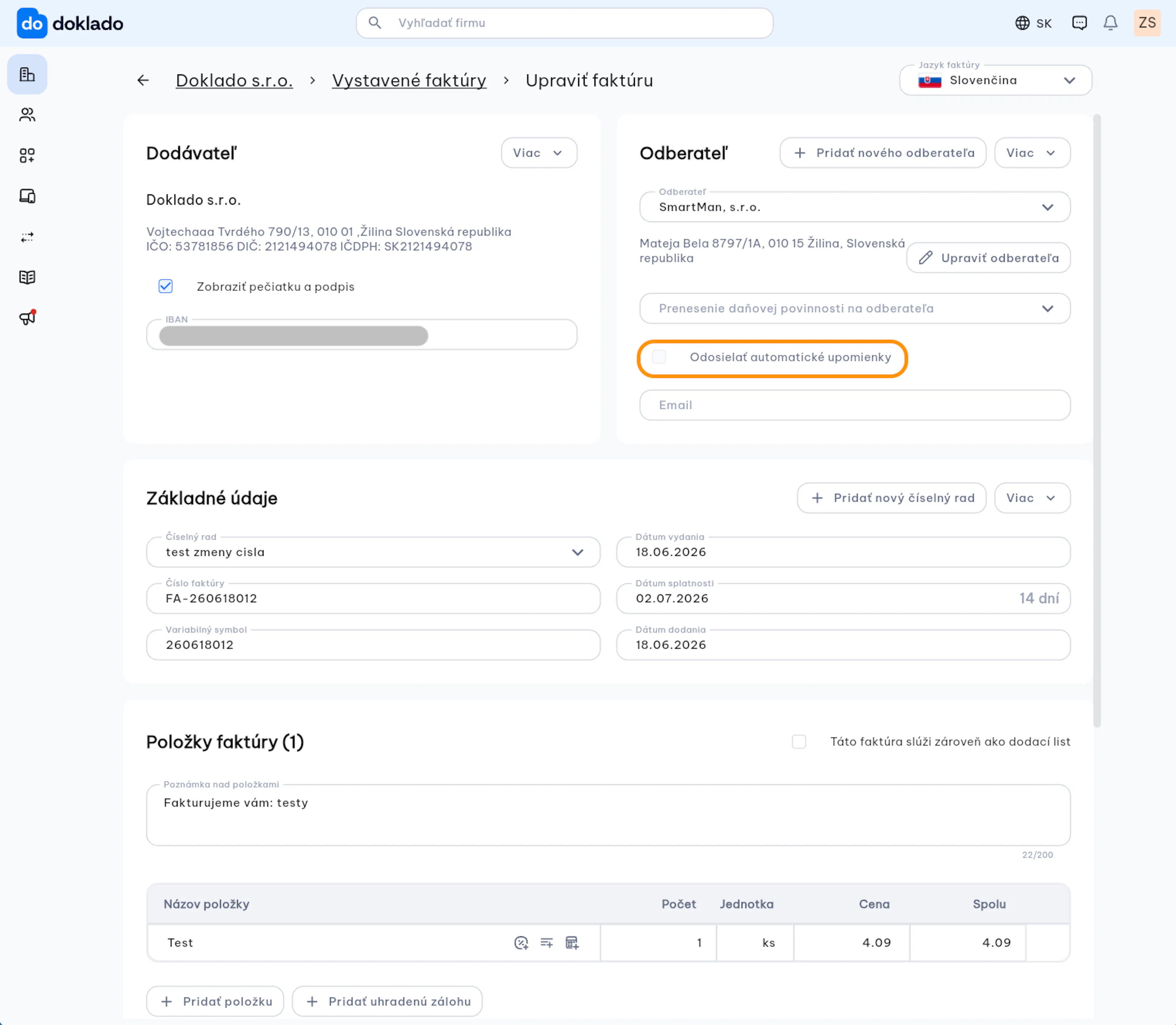The height and width of the screenshot is (1025, 1176).
Task: Click the 'Položky faktúry (1)' heading
Action: [225, 742]
